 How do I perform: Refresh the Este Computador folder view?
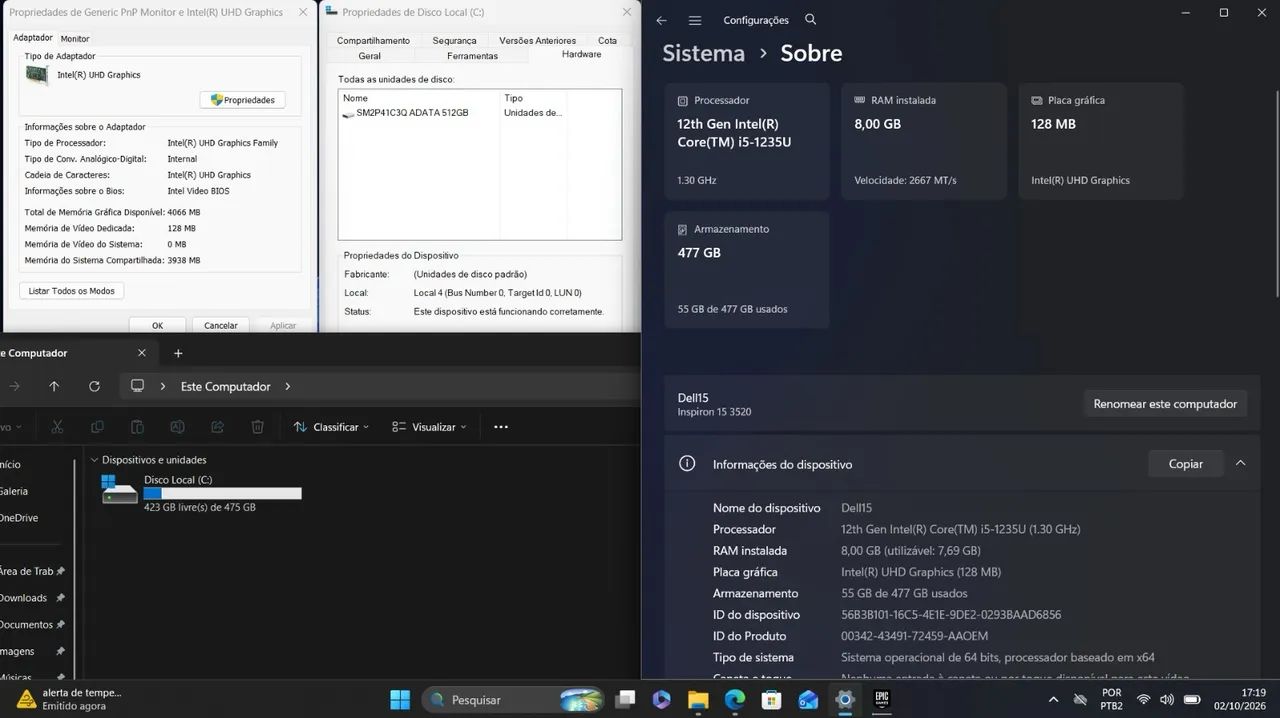pyautogui.click(x=94, y=386)
